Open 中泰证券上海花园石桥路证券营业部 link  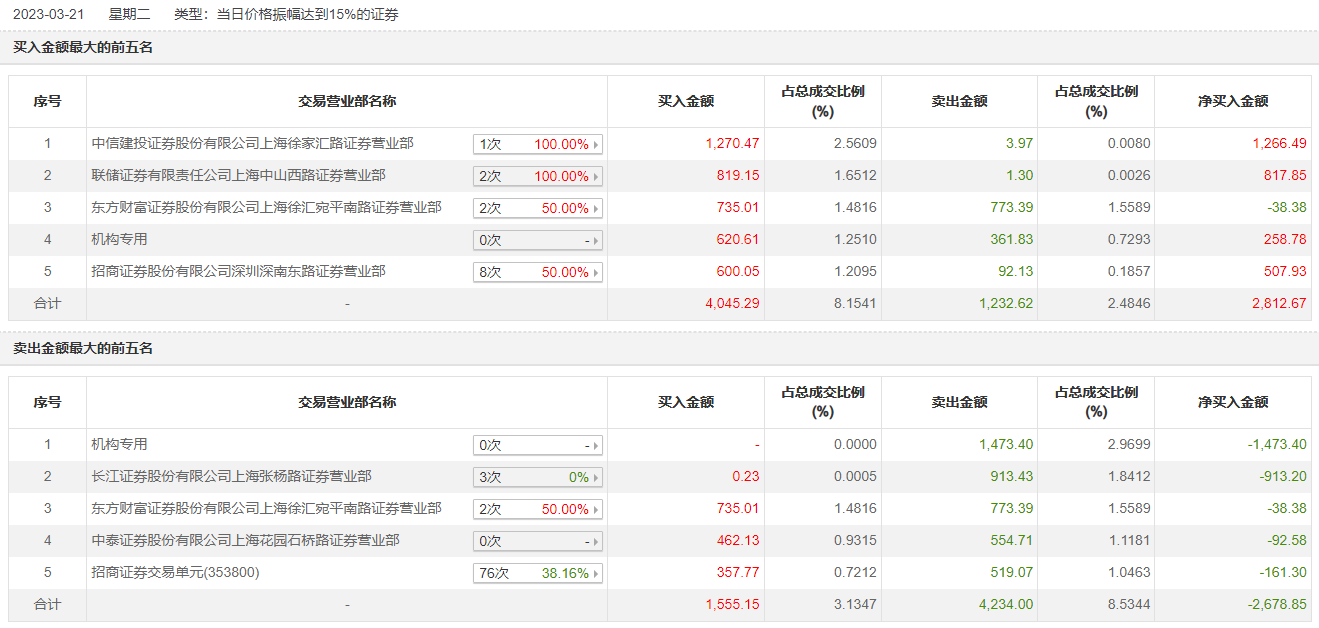click(245, 540)
